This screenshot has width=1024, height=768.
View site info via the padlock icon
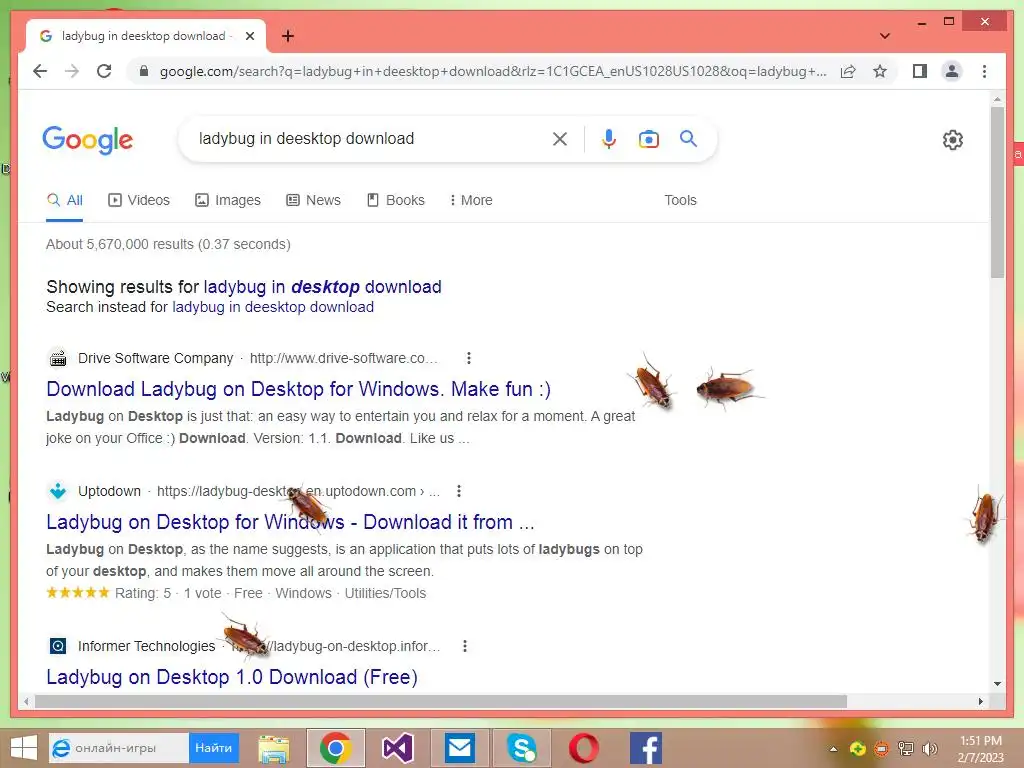pyautogui.click(x=144, y=71)
